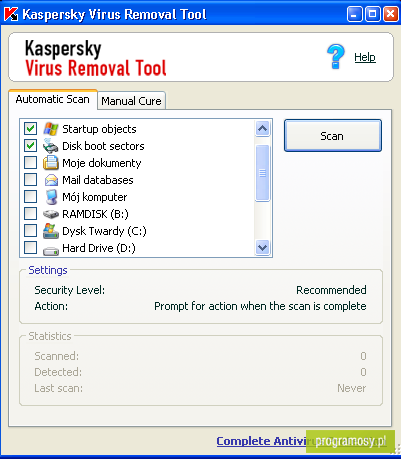Image resolution: width=401 pixels, height=459 pixels.
Task: Click the Detected: label
Action: coord(58,372)
